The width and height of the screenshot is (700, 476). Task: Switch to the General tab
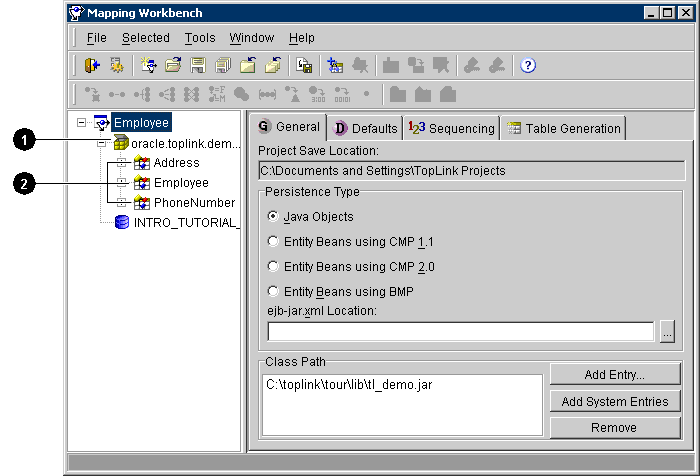pos(288,127)
